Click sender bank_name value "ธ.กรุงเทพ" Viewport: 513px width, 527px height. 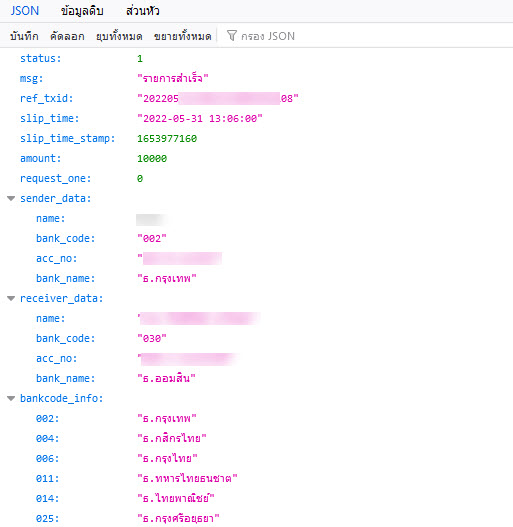(x=167, y=278)
